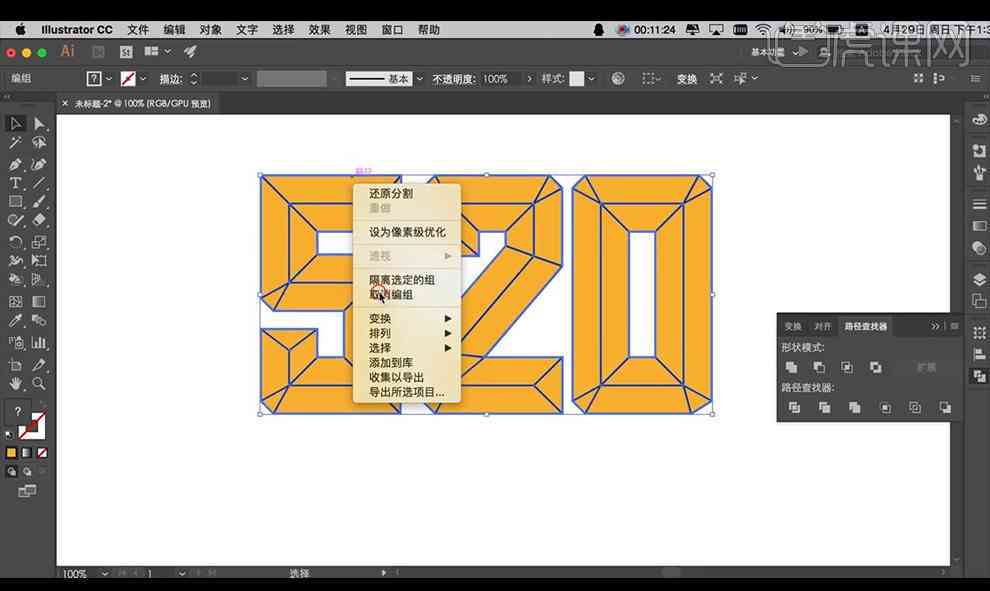Switch to the 变换 panel tab
The width and height of the screenshot is (990, 591).
[x=793, y=326]
